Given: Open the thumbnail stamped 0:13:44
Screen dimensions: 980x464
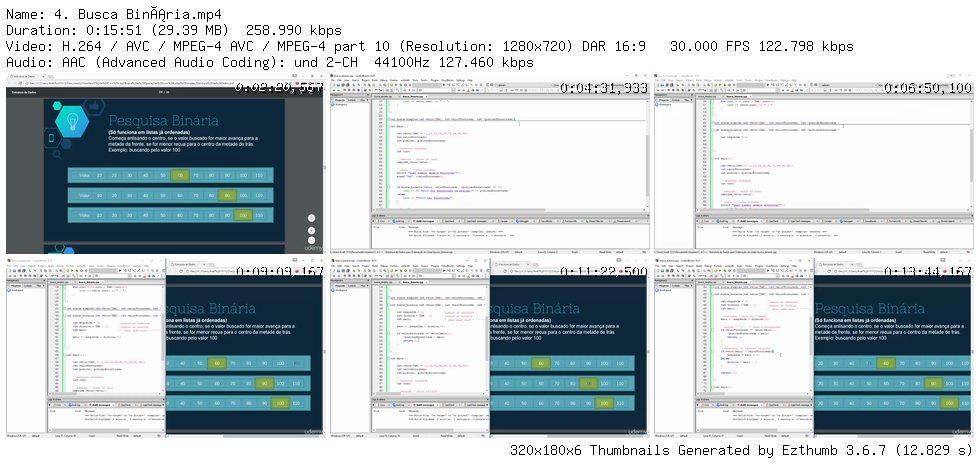Looking at the screenshot, I should (x=814, y=346).
